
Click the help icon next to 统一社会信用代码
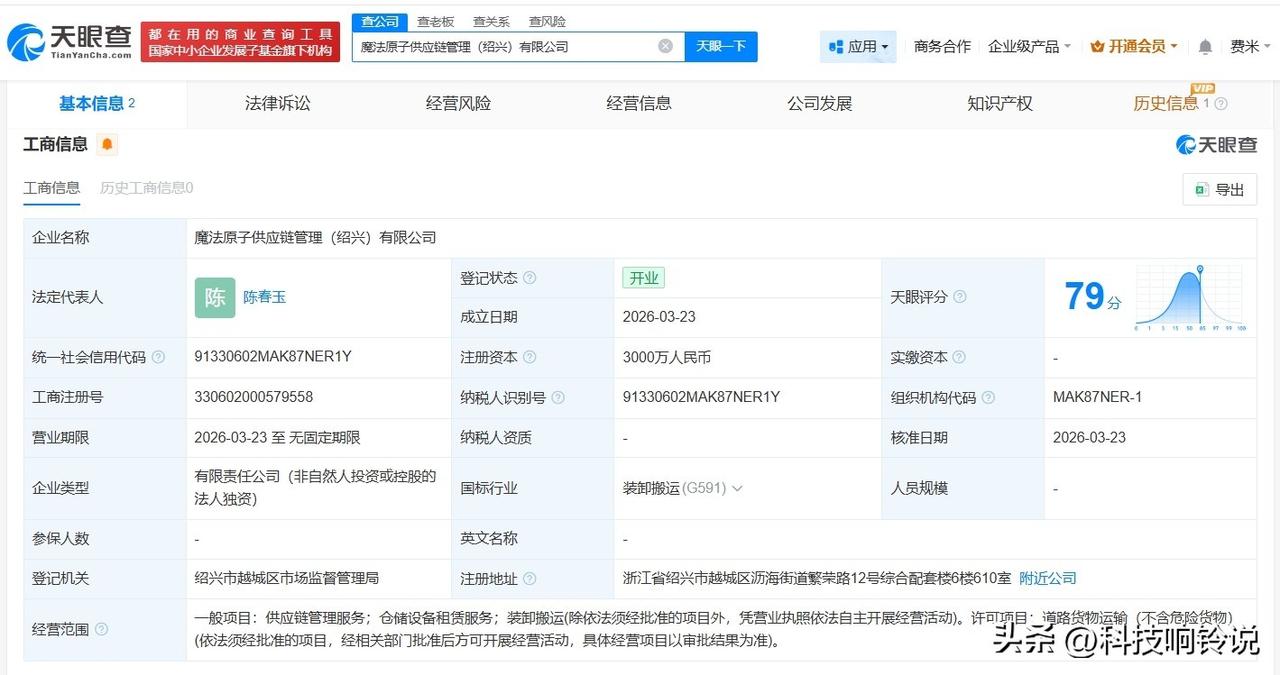coord(157,357)
